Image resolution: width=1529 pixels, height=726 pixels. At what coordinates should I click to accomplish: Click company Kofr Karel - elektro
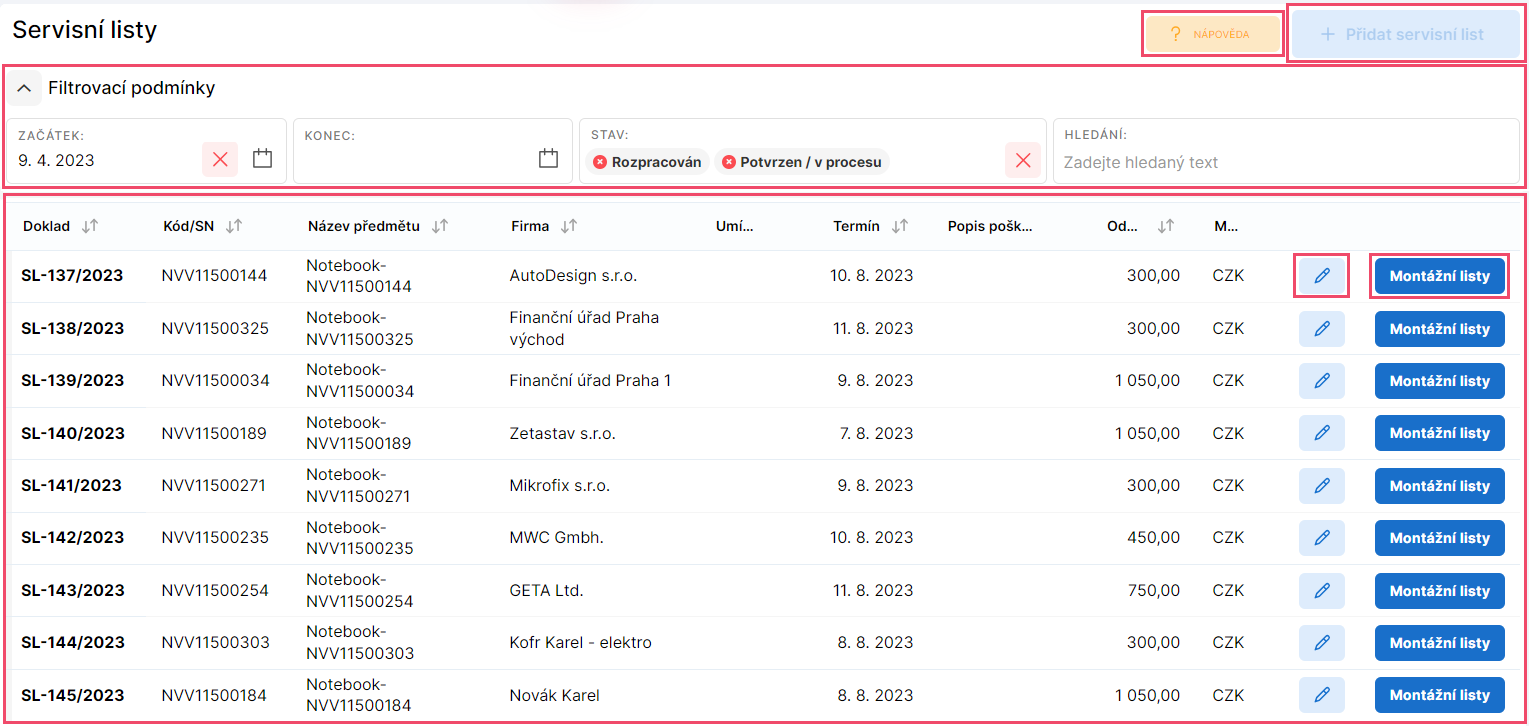click(x=580, y=643)
